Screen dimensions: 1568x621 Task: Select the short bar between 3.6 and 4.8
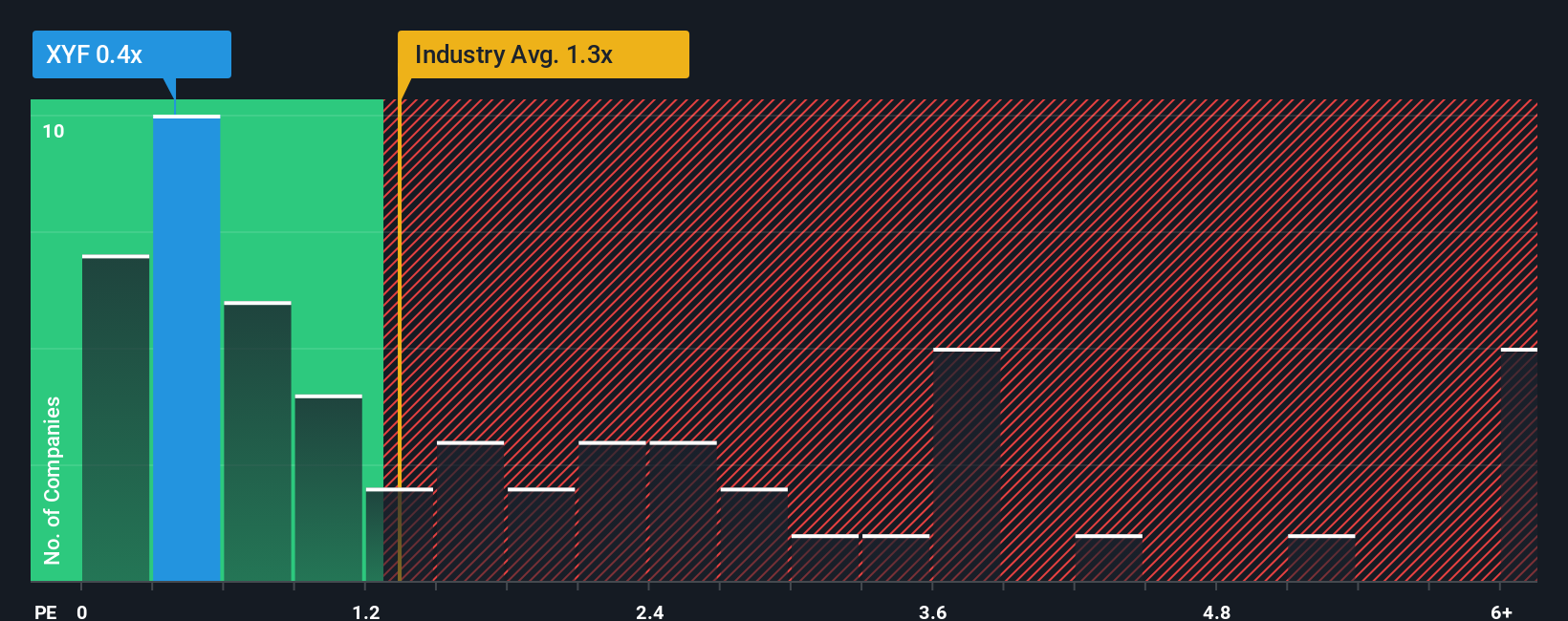(1108, 557)
